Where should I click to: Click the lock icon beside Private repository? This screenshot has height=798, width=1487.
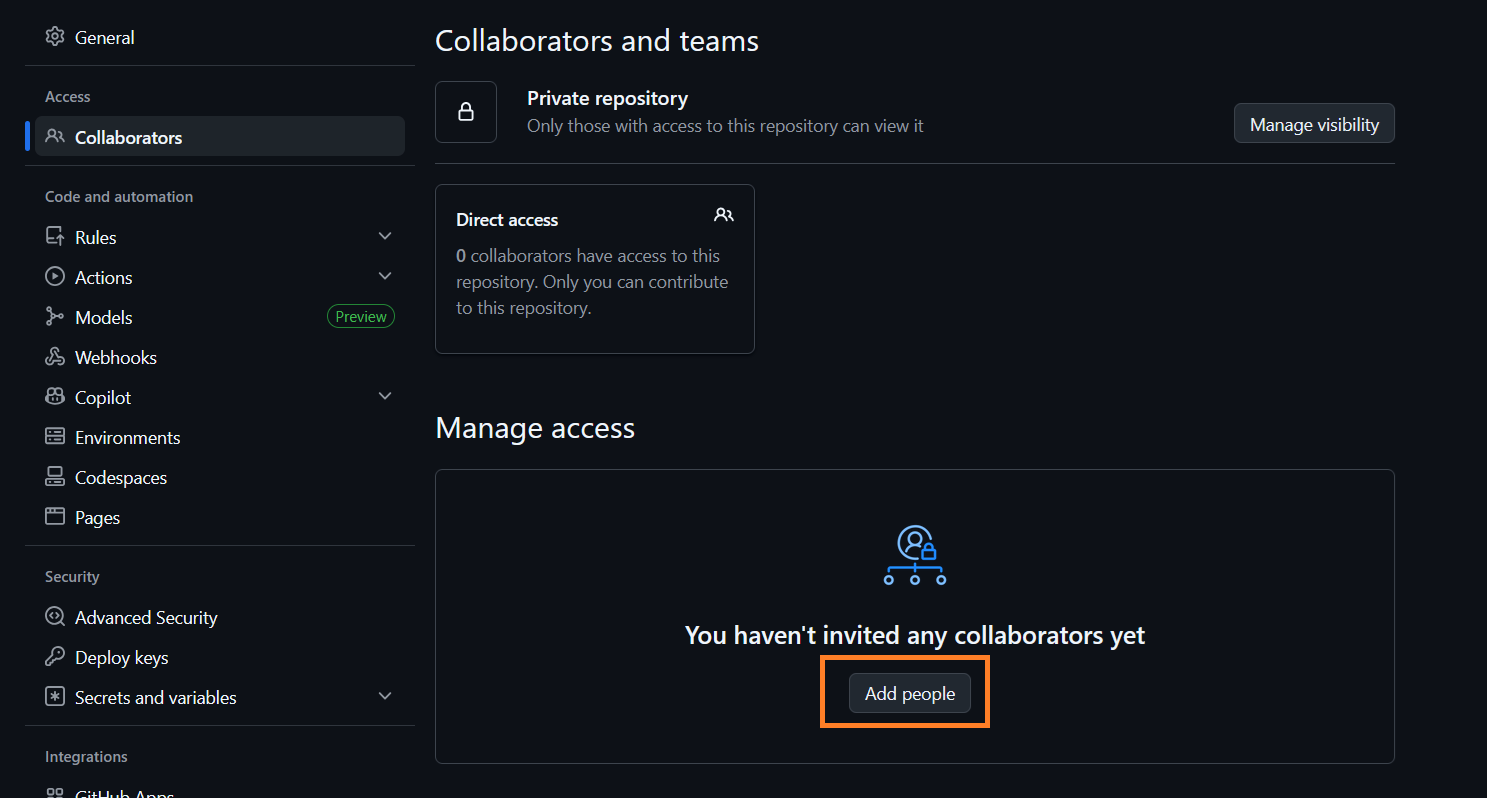(x=466, y=112)
